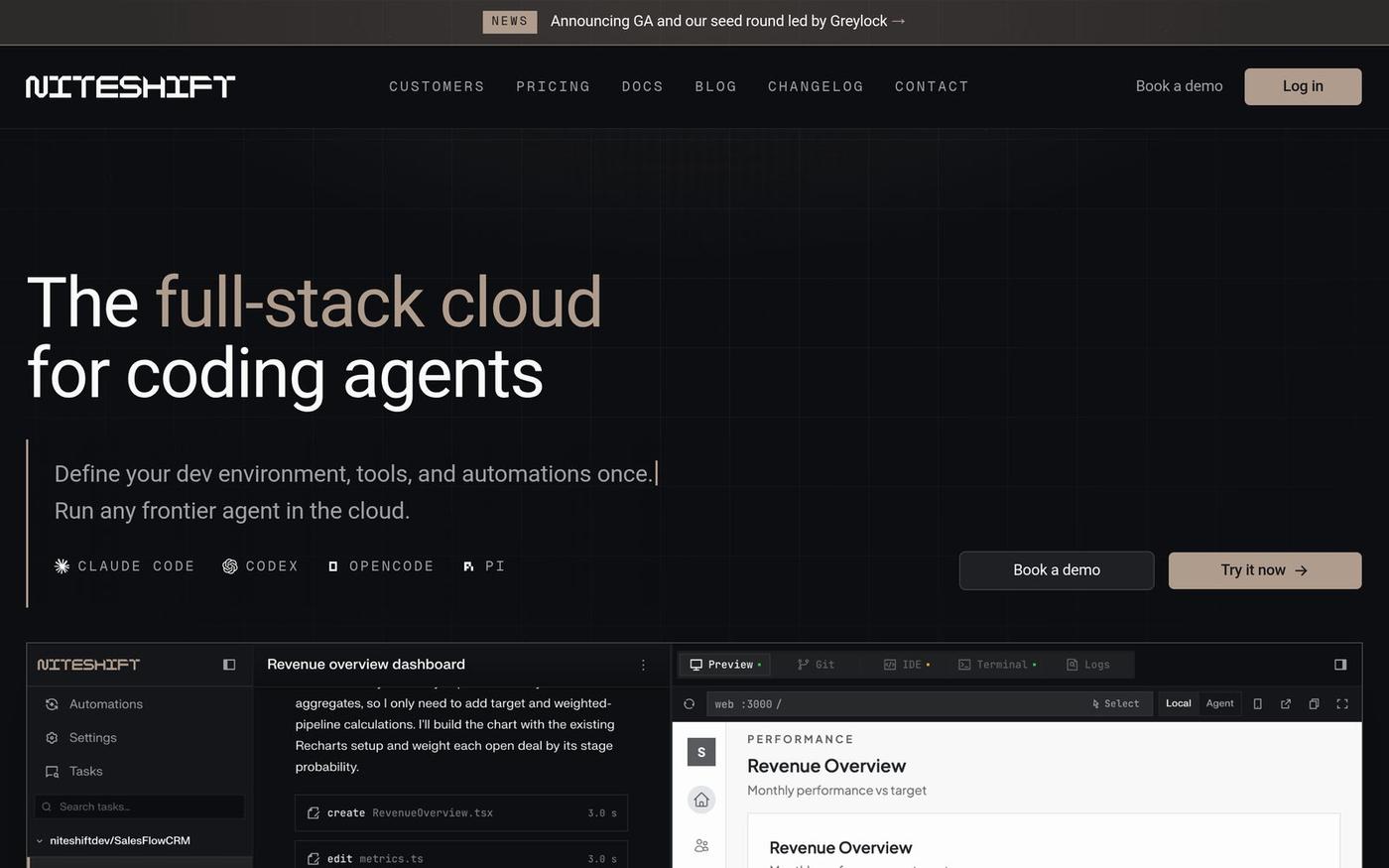The width and height of the screenshot is (1389, 868).
Task: Click the Log in button
Action: 1303,86
